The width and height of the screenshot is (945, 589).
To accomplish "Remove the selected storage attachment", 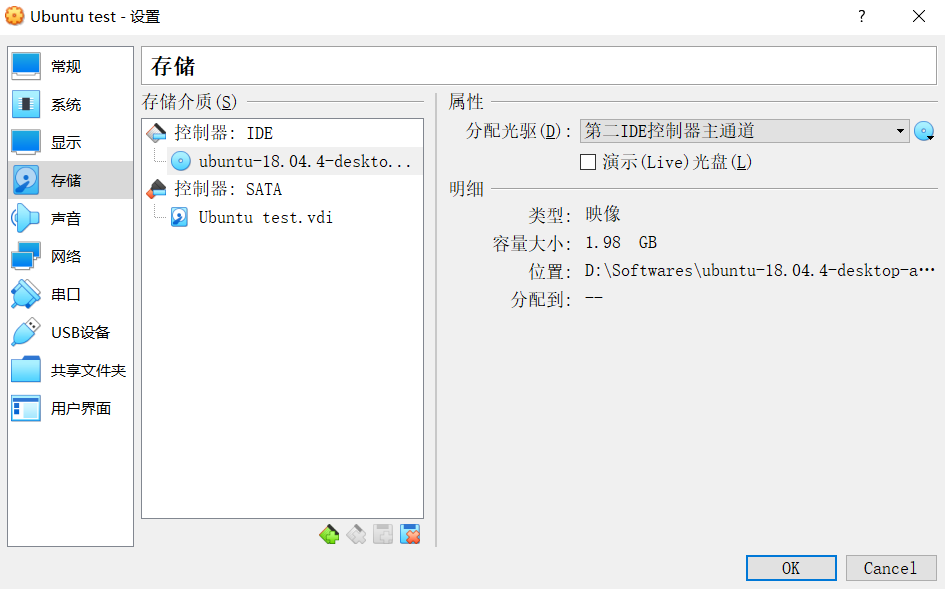I will [410, 534].
